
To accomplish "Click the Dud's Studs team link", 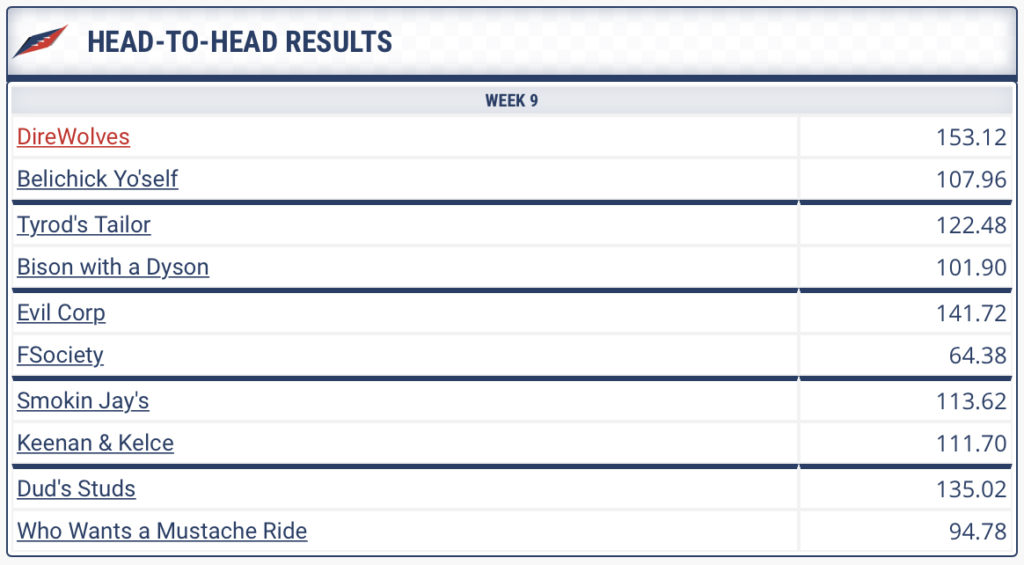I will pyautogui.click(x=76, y=489).
